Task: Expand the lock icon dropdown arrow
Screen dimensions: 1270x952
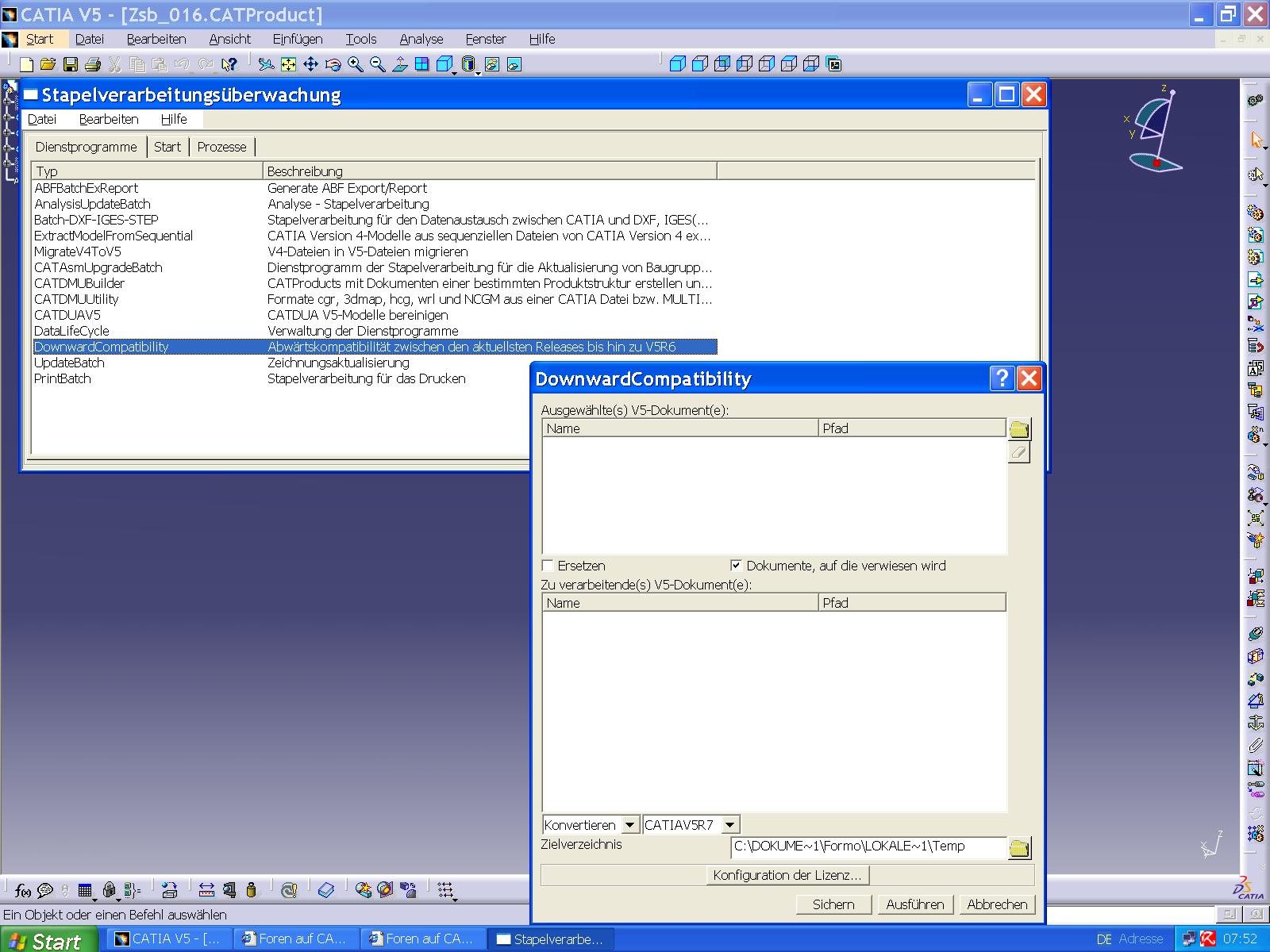Action: click(118, 900)
